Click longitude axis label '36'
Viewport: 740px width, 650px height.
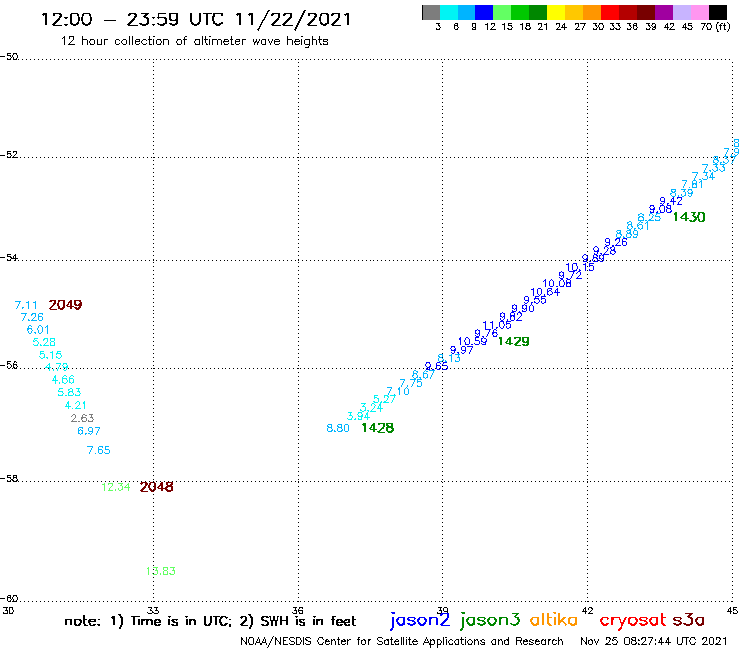pos(298,610)
